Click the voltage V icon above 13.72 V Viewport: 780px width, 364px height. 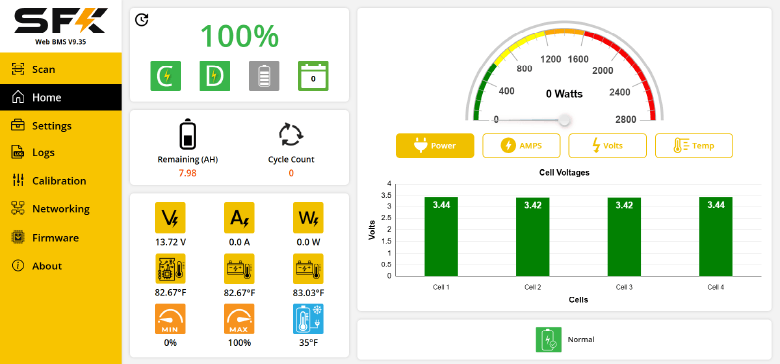tap(170, 218)
